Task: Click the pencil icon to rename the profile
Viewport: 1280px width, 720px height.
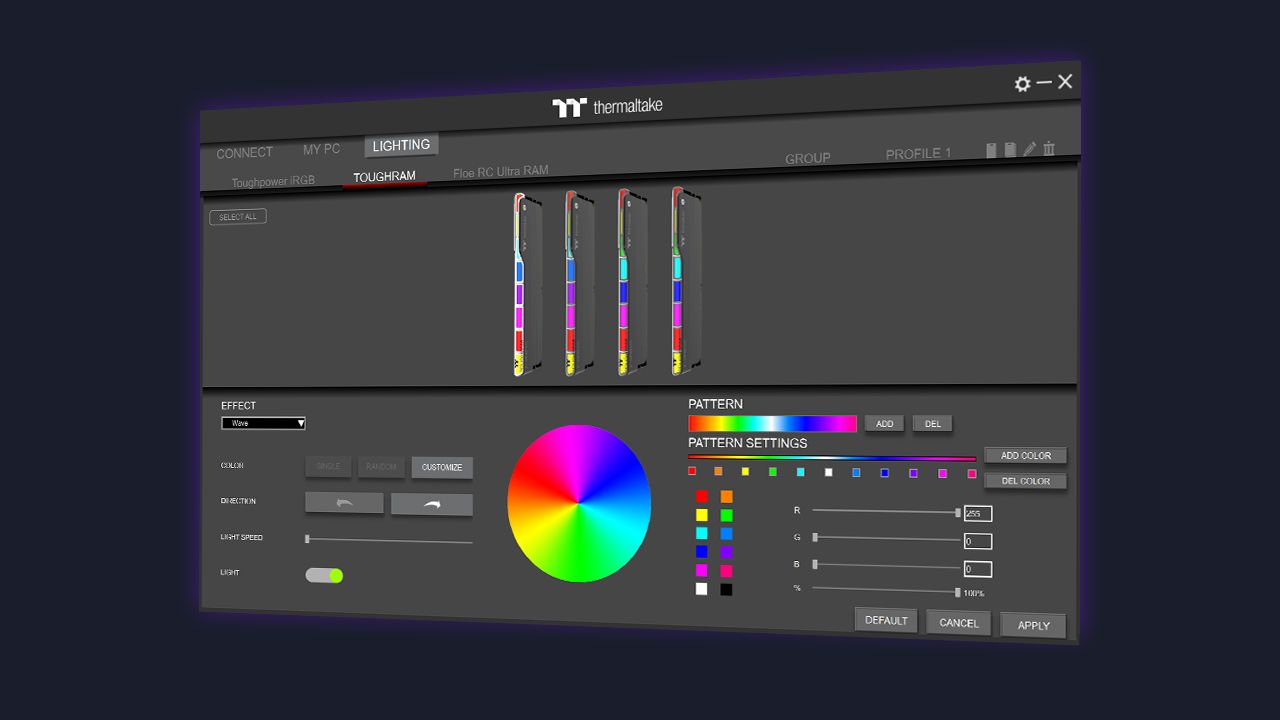Action: click(x=1029, y=149)
